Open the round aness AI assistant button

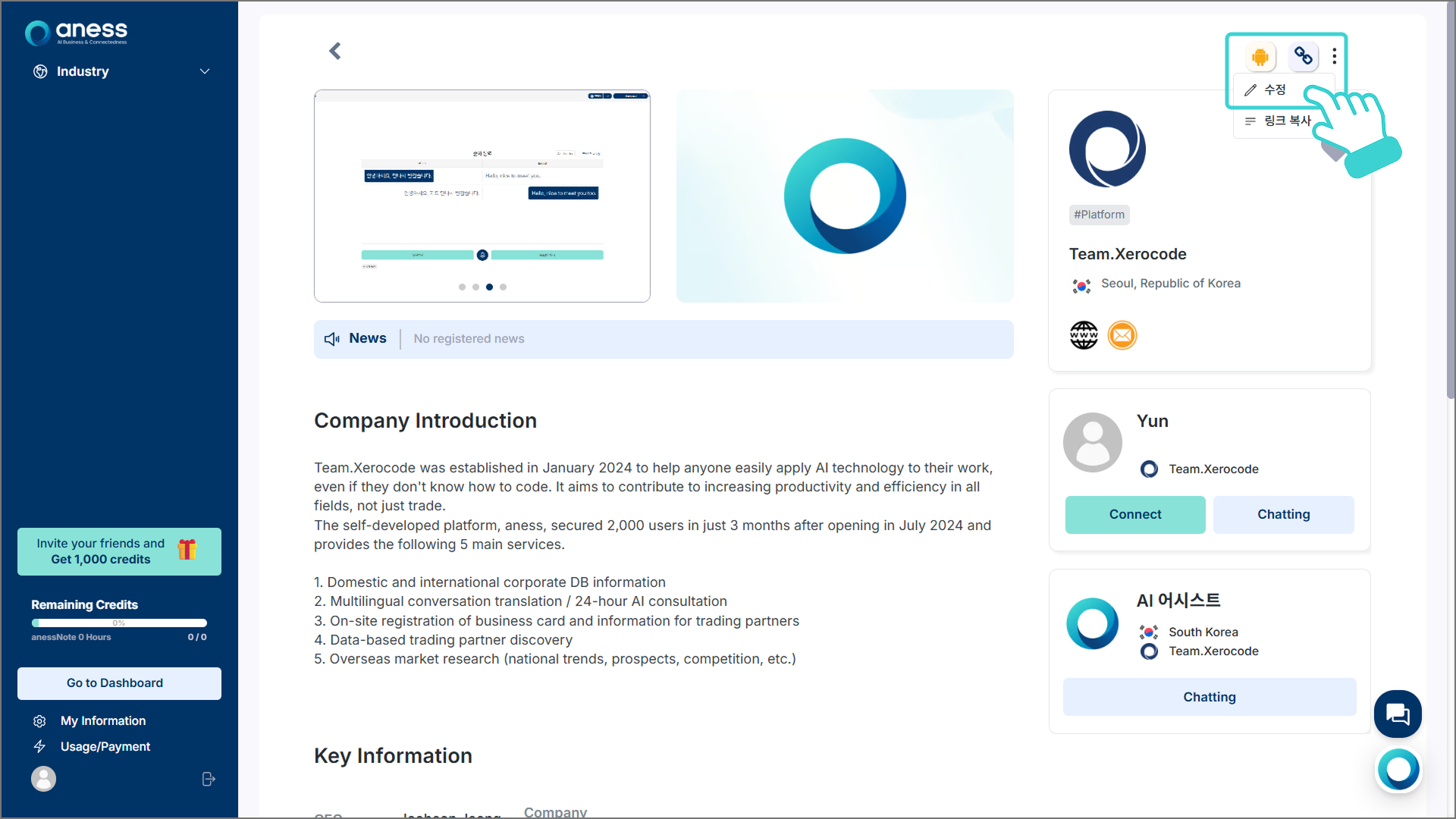1398,770
